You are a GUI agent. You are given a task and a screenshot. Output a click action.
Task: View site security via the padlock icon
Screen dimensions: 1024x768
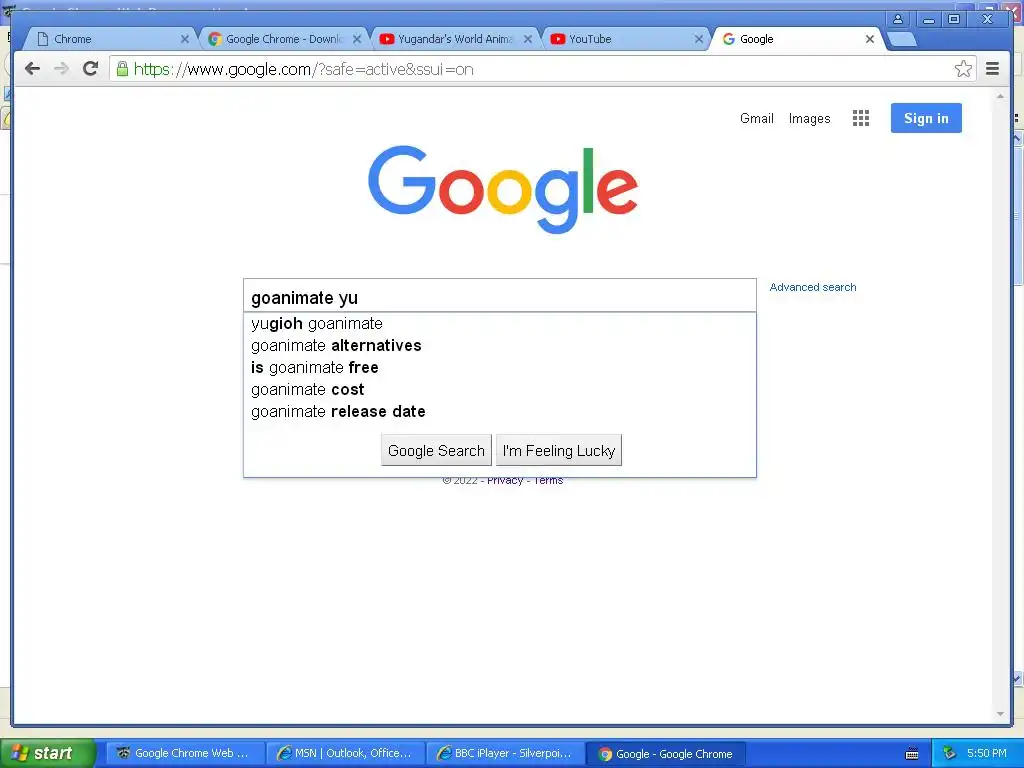point(122,69)
